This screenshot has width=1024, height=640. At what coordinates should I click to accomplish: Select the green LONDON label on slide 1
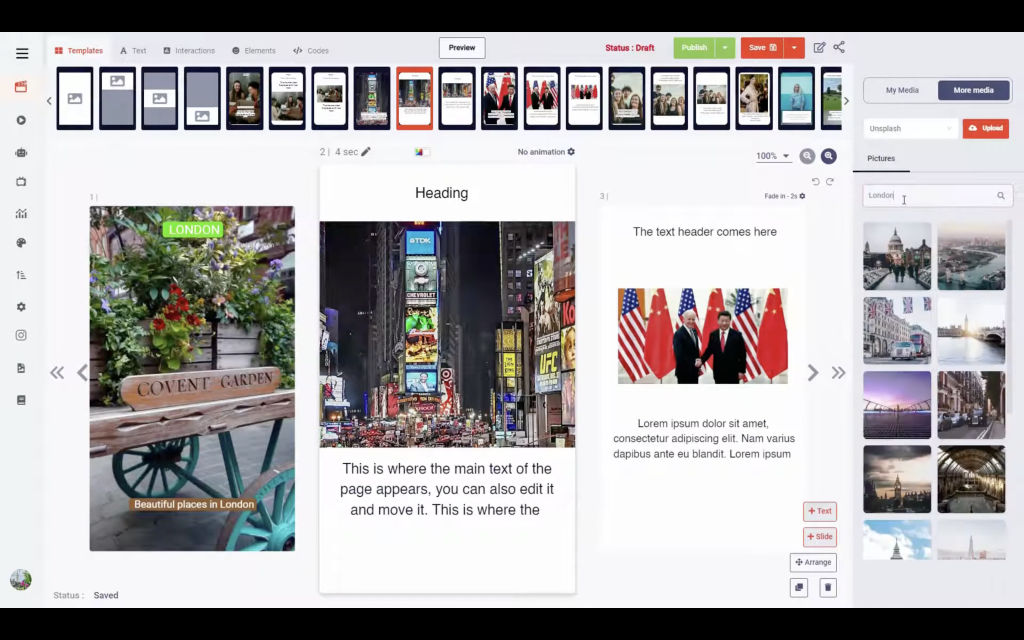pos(194,229)
